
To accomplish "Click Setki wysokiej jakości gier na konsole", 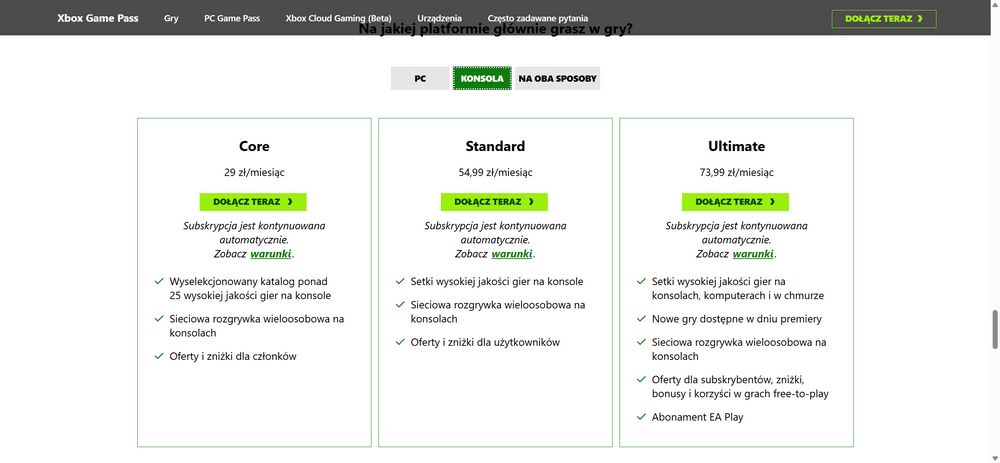I will [x=497, y=281].
